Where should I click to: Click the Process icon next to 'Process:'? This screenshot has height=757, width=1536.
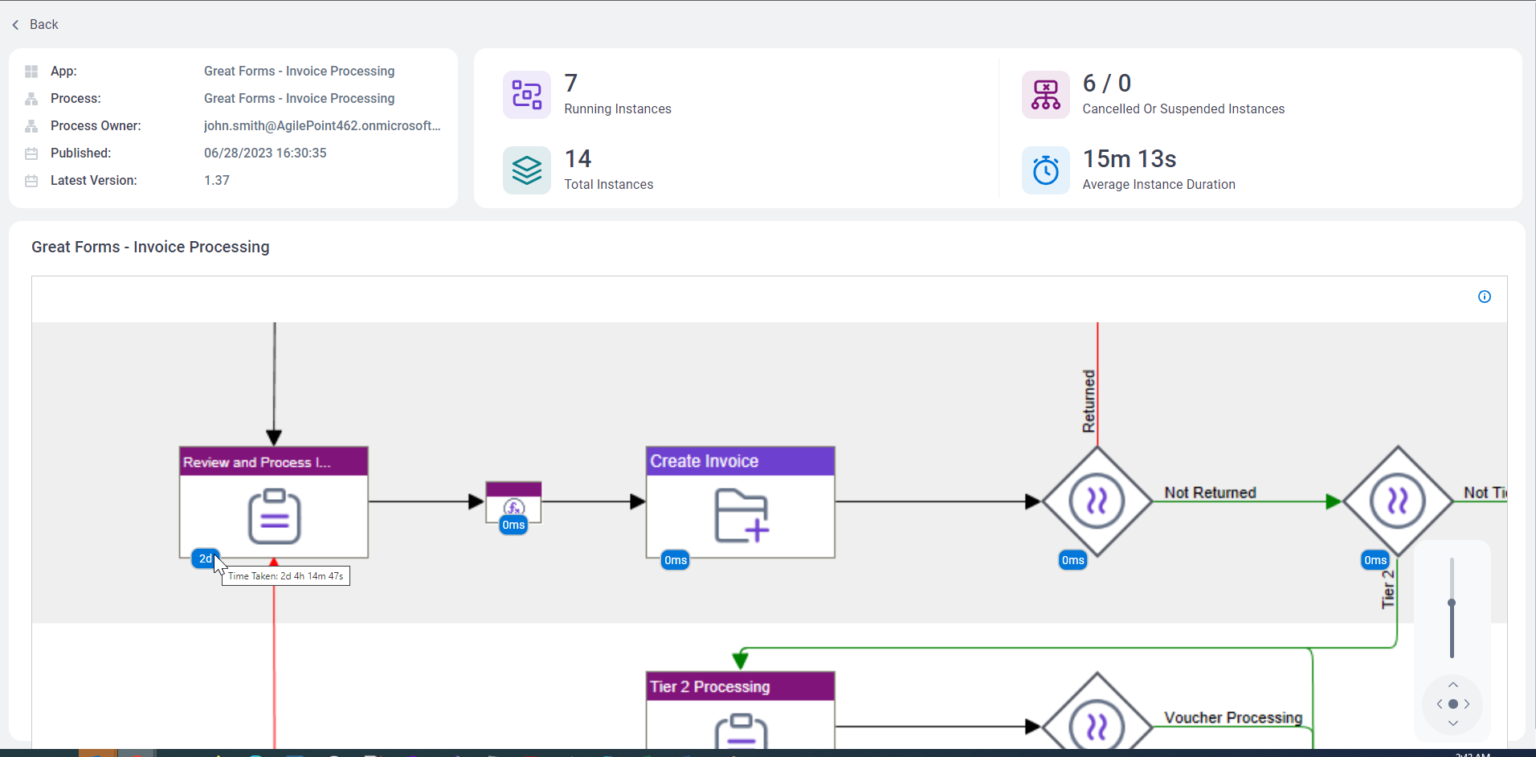coord(30,98)
